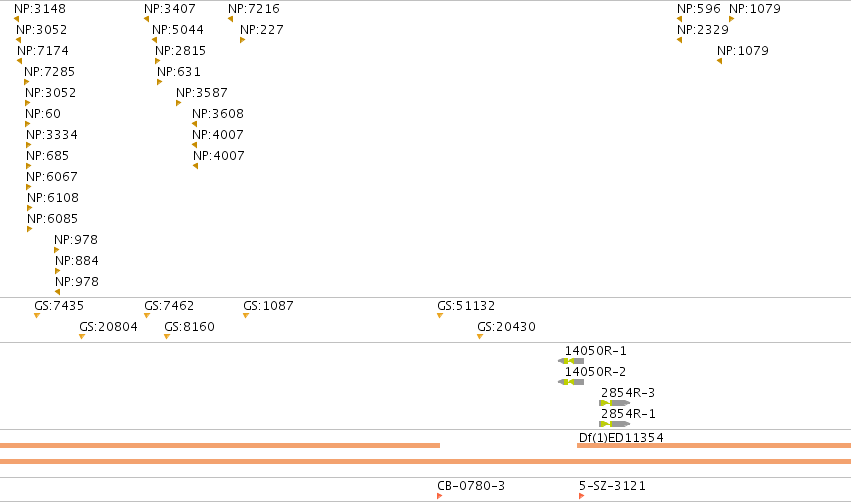Select the arrow beneath NP:3608

tap(194, 124)
